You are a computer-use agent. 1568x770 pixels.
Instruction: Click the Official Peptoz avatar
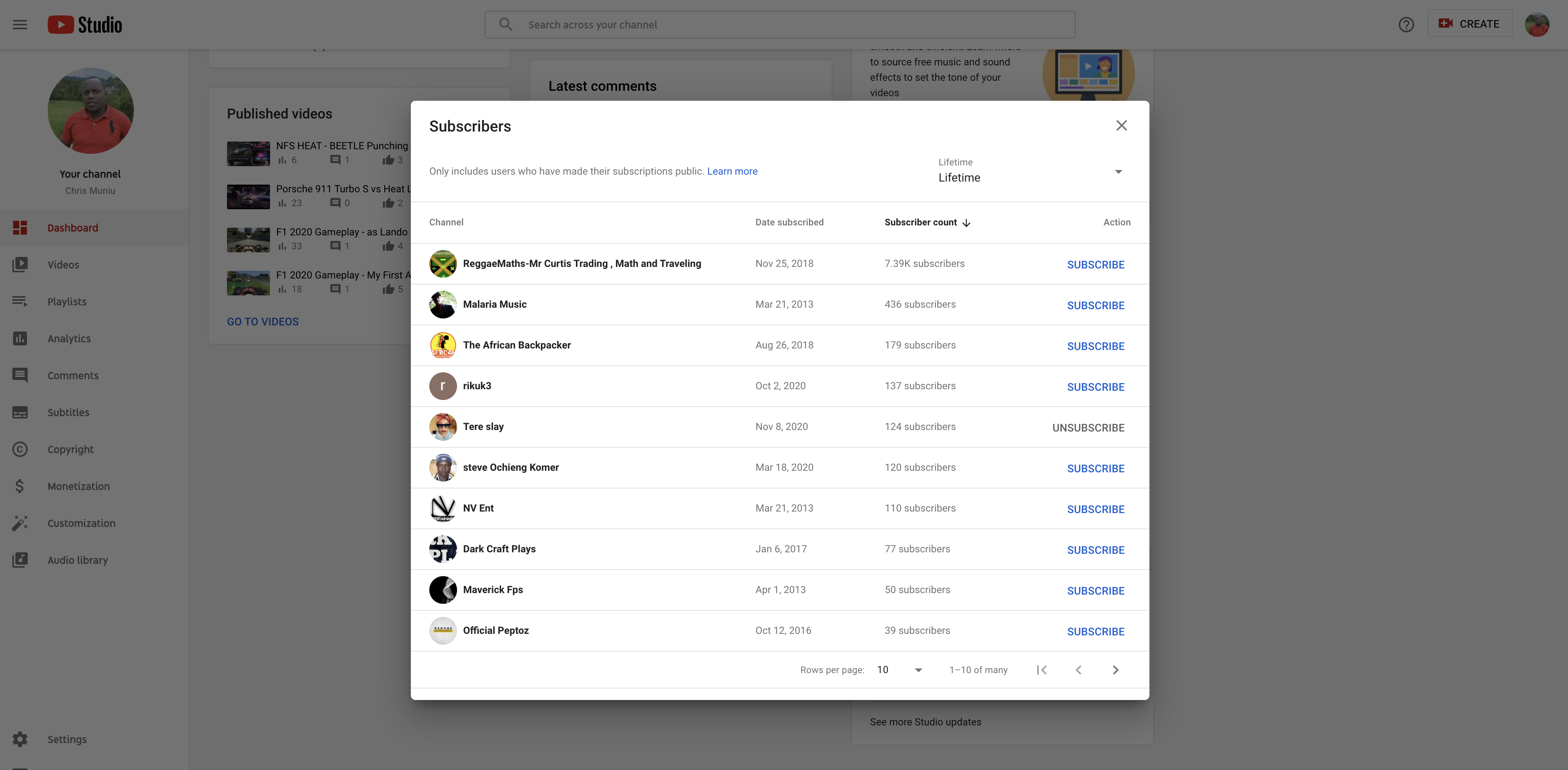(442, 631)
